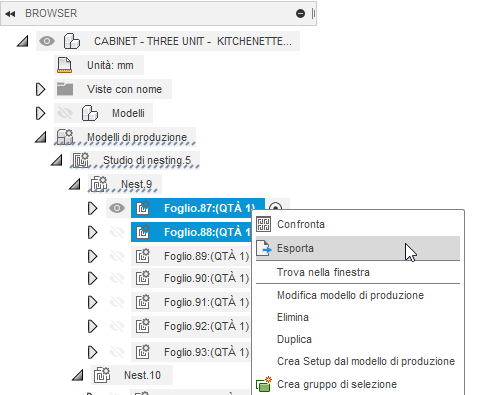Click the Studio di nesting.5 label
The width and height of the screenshot is (500, 395).
(147, 160)
